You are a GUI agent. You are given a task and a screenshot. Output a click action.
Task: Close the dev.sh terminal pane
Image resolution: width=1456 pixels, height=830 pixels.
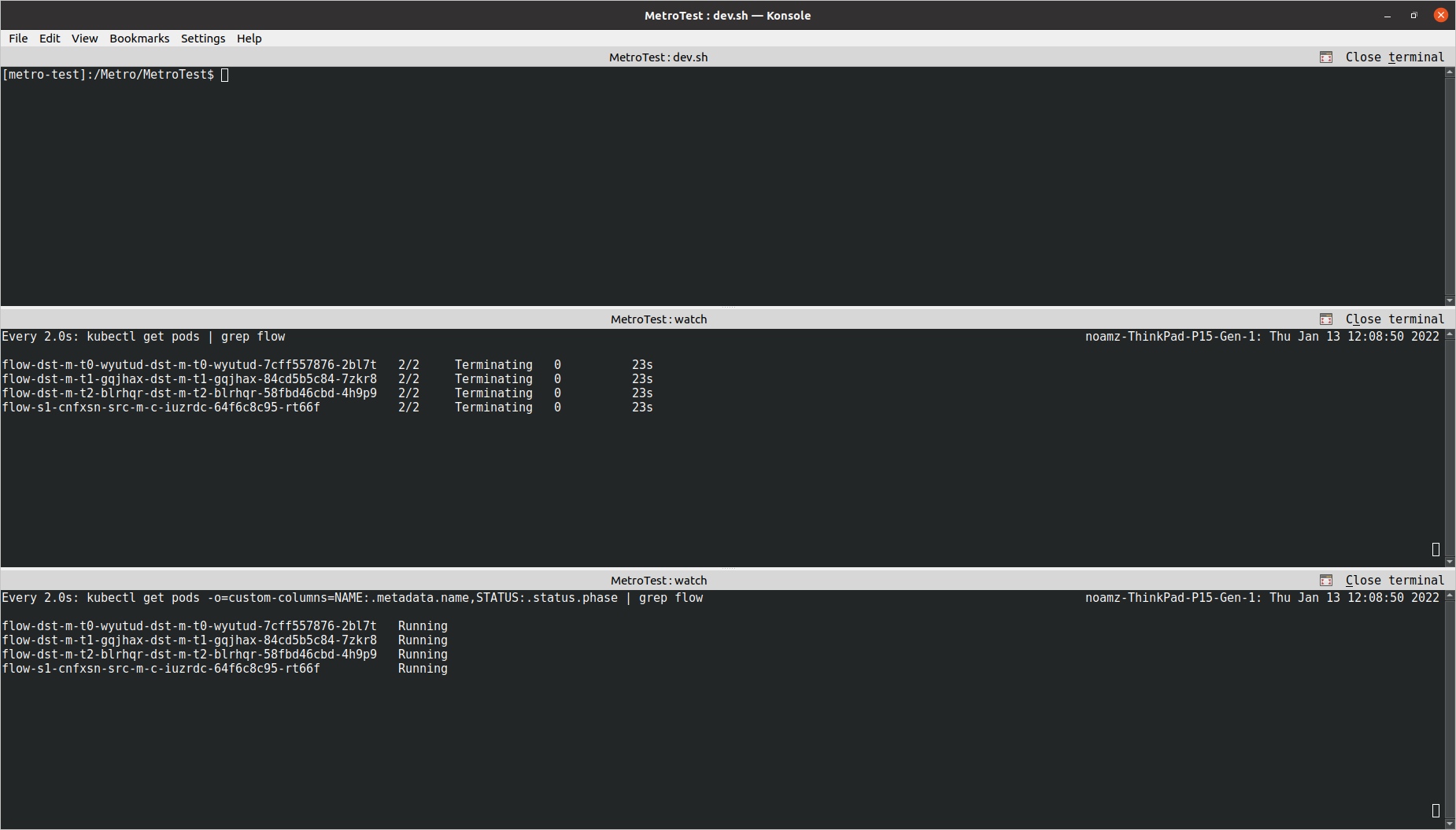pos(1394,57)
